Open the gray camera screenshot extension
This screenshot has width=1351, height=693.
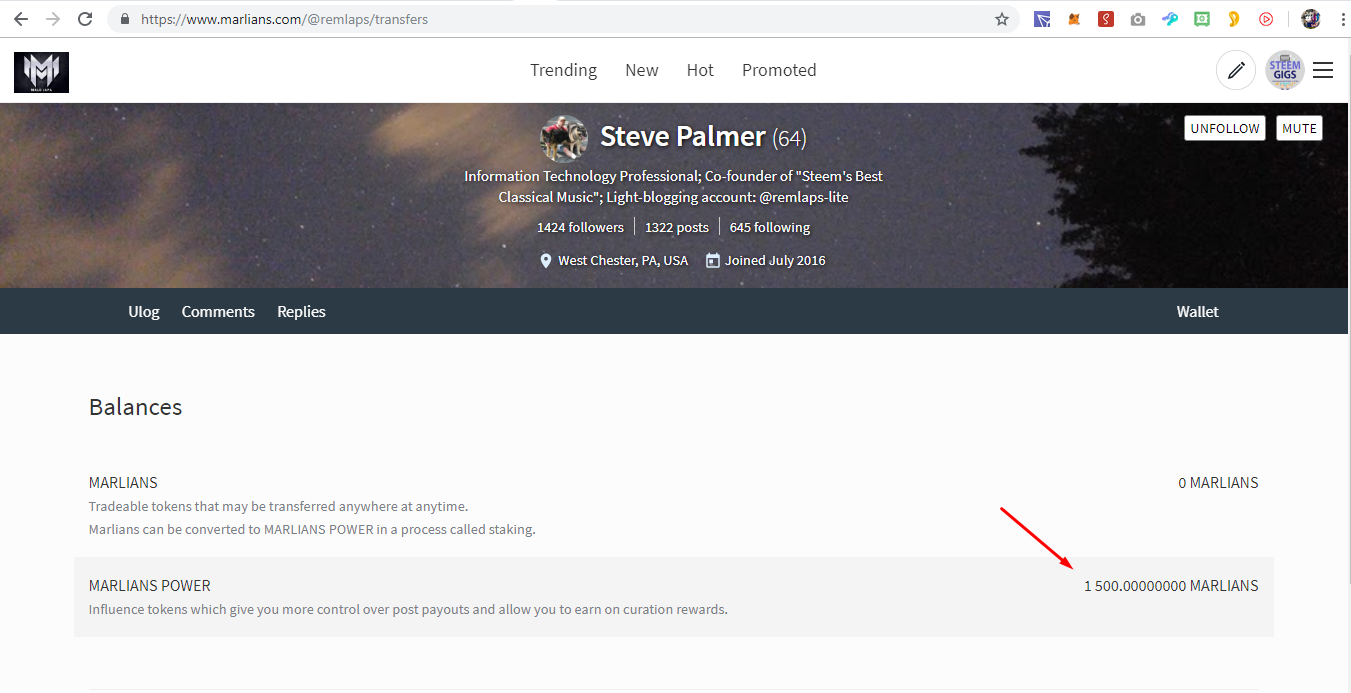click(x=1138, y=19)
